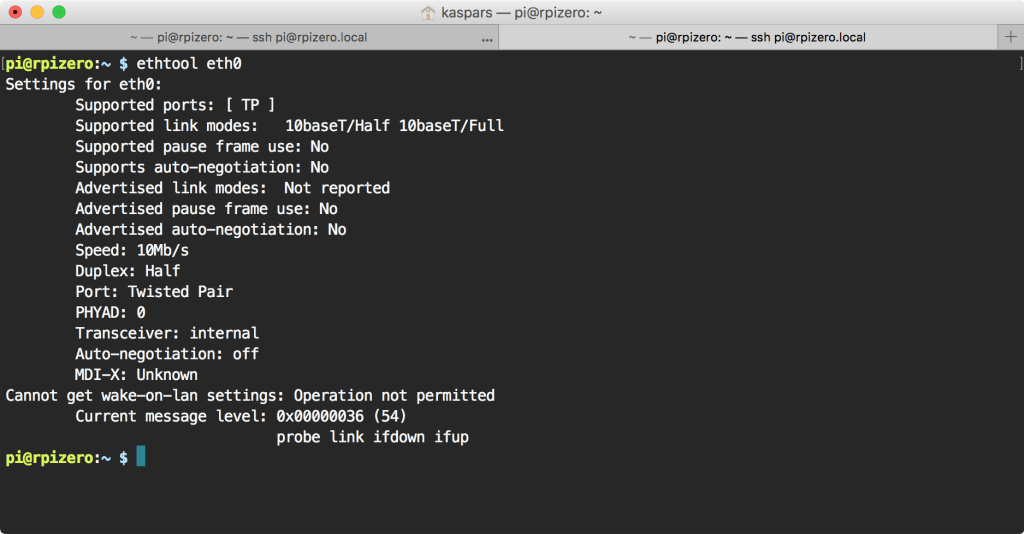The image size is (1024, 534).
Task: Click '10baseT/Full' in supported link modes
Action: click(451, 125)
